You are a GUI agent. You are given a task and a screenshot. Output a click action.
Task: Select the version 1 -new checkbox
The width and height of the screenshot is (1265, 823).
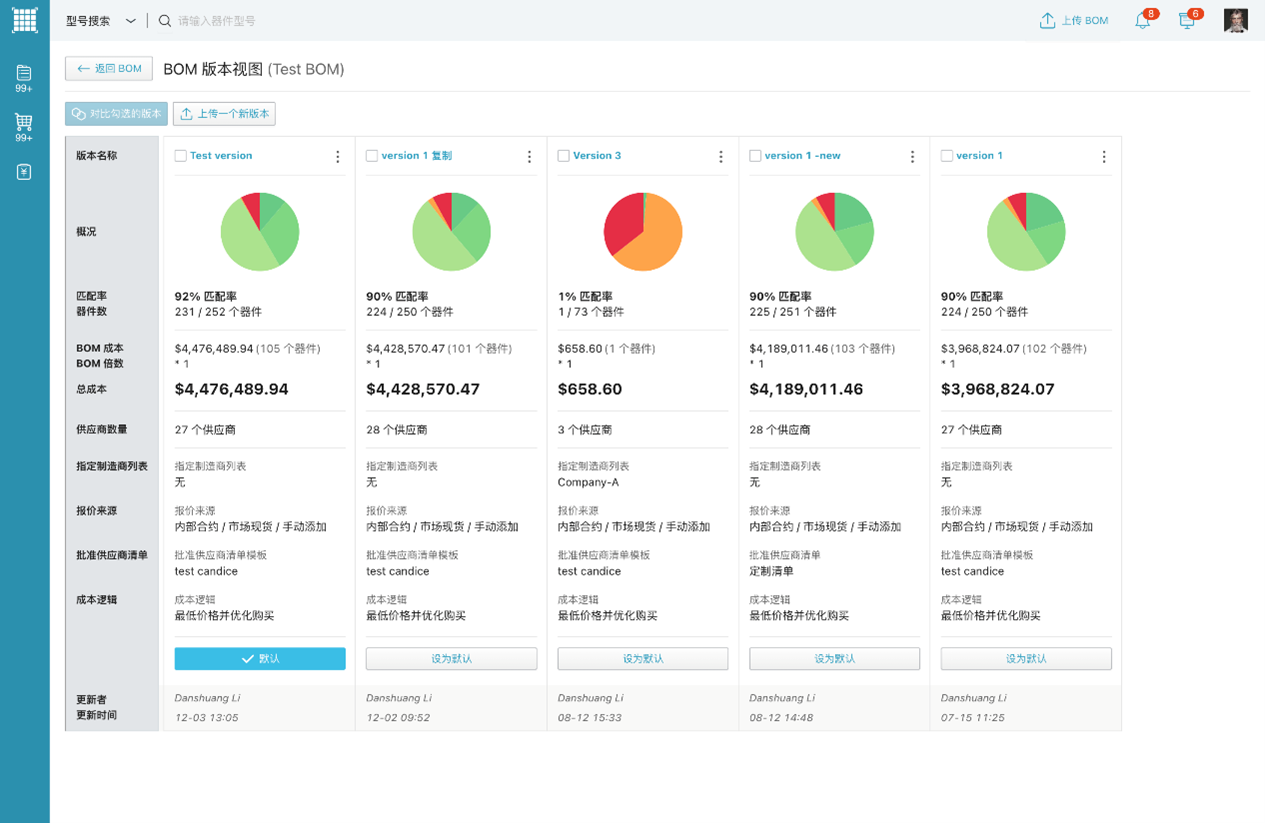coord(755,156)
